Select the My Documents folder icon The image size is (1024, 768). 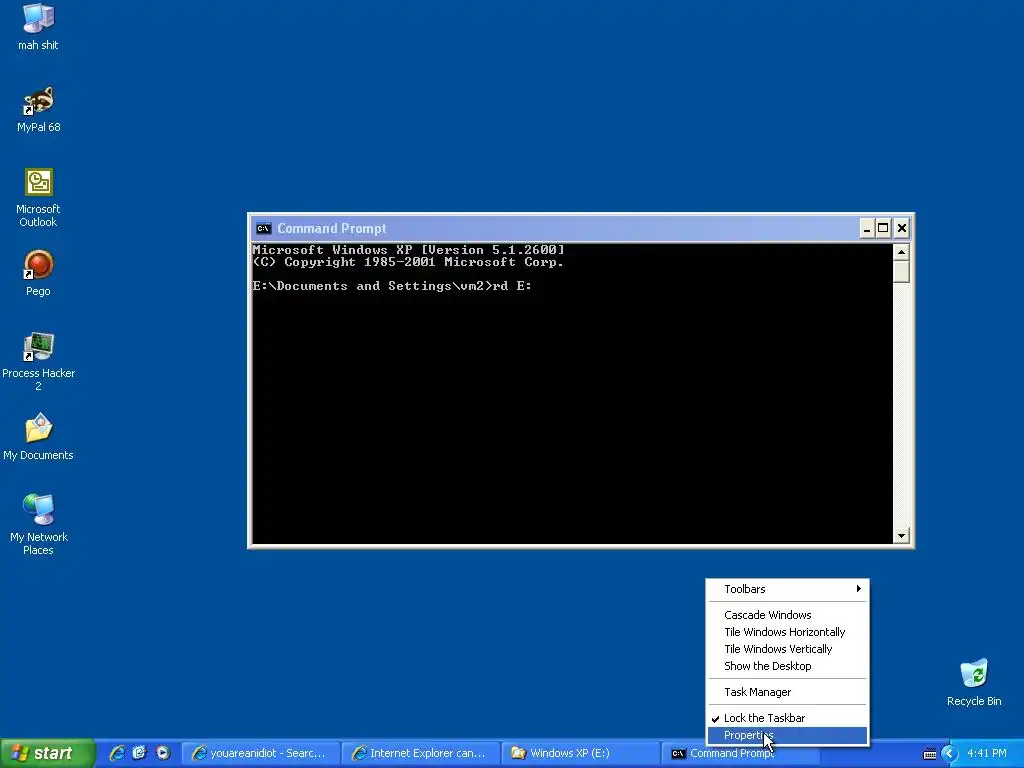38,437
